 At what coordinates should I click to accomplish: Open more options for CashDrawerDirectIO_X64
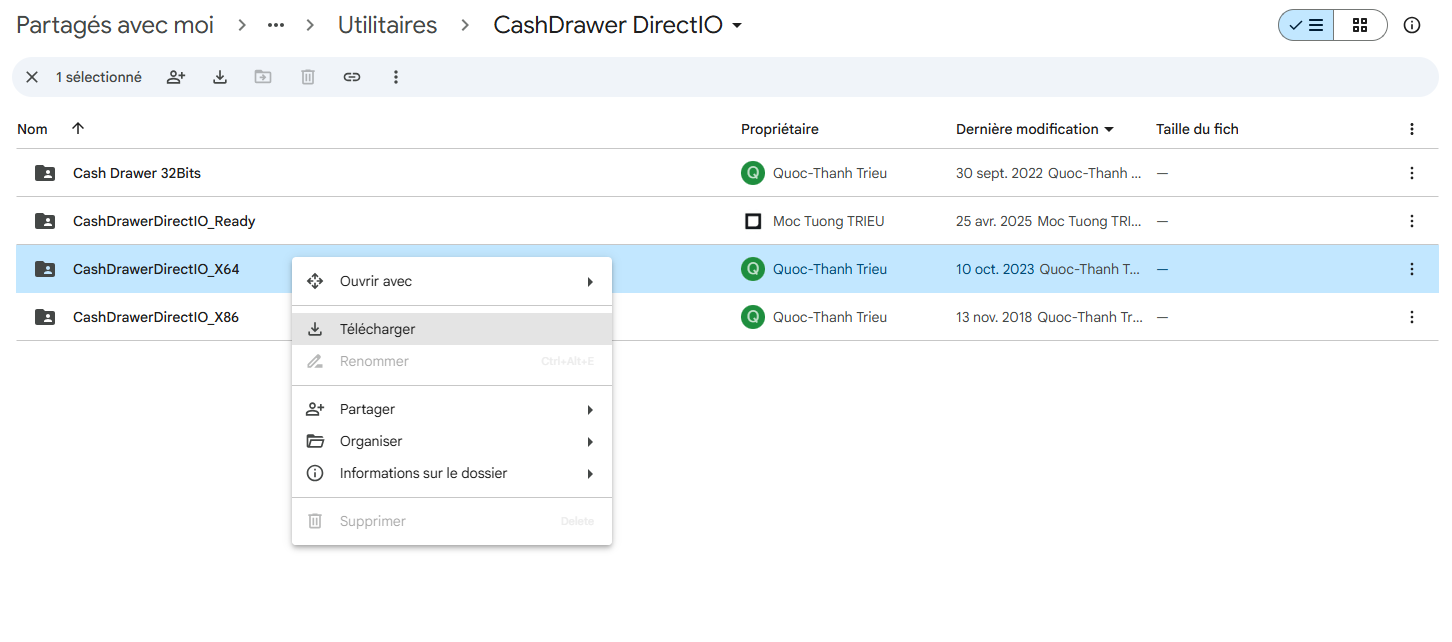point(1412,269)
